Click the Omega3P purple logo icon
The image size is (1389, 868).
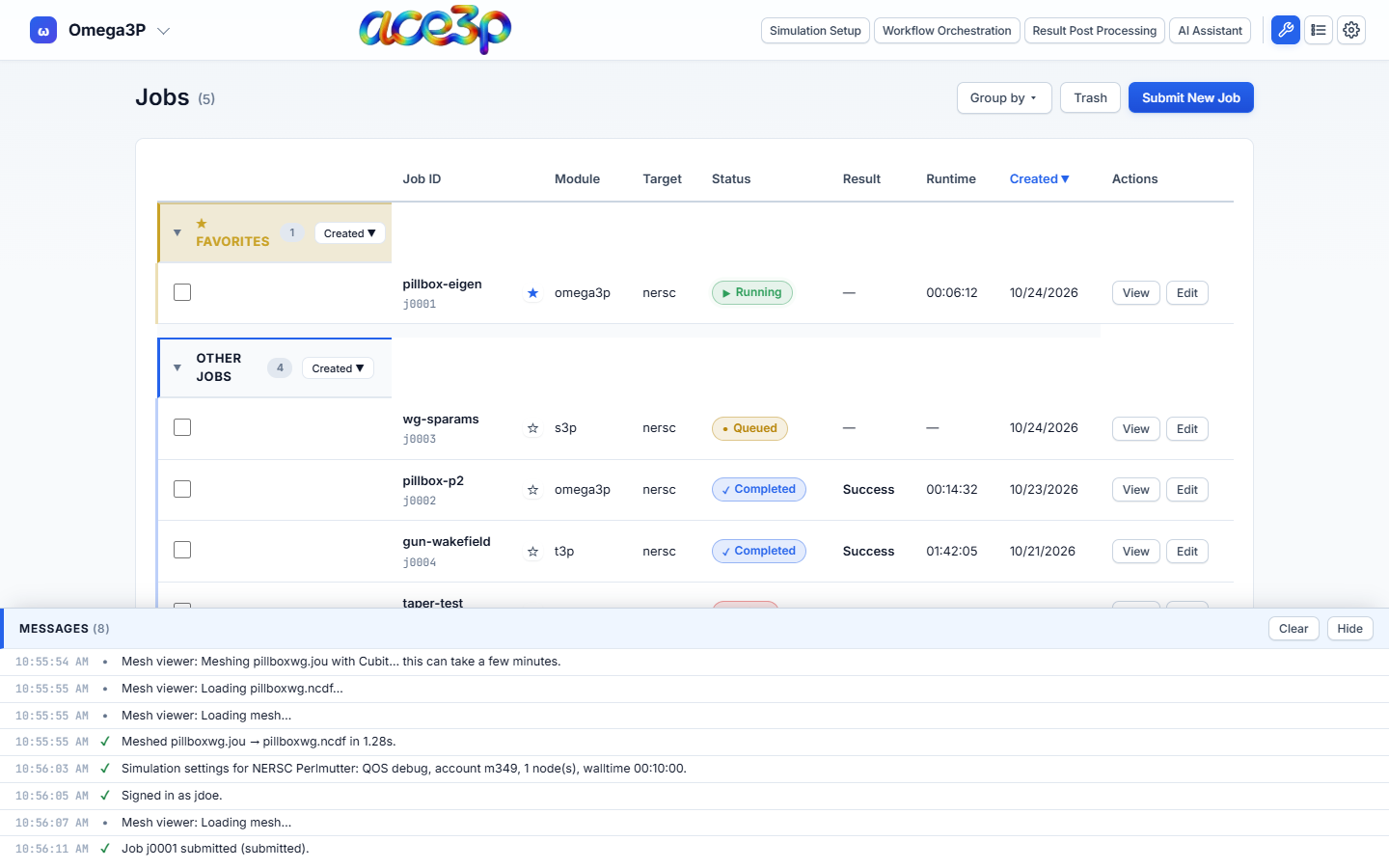tap(43, 30)
